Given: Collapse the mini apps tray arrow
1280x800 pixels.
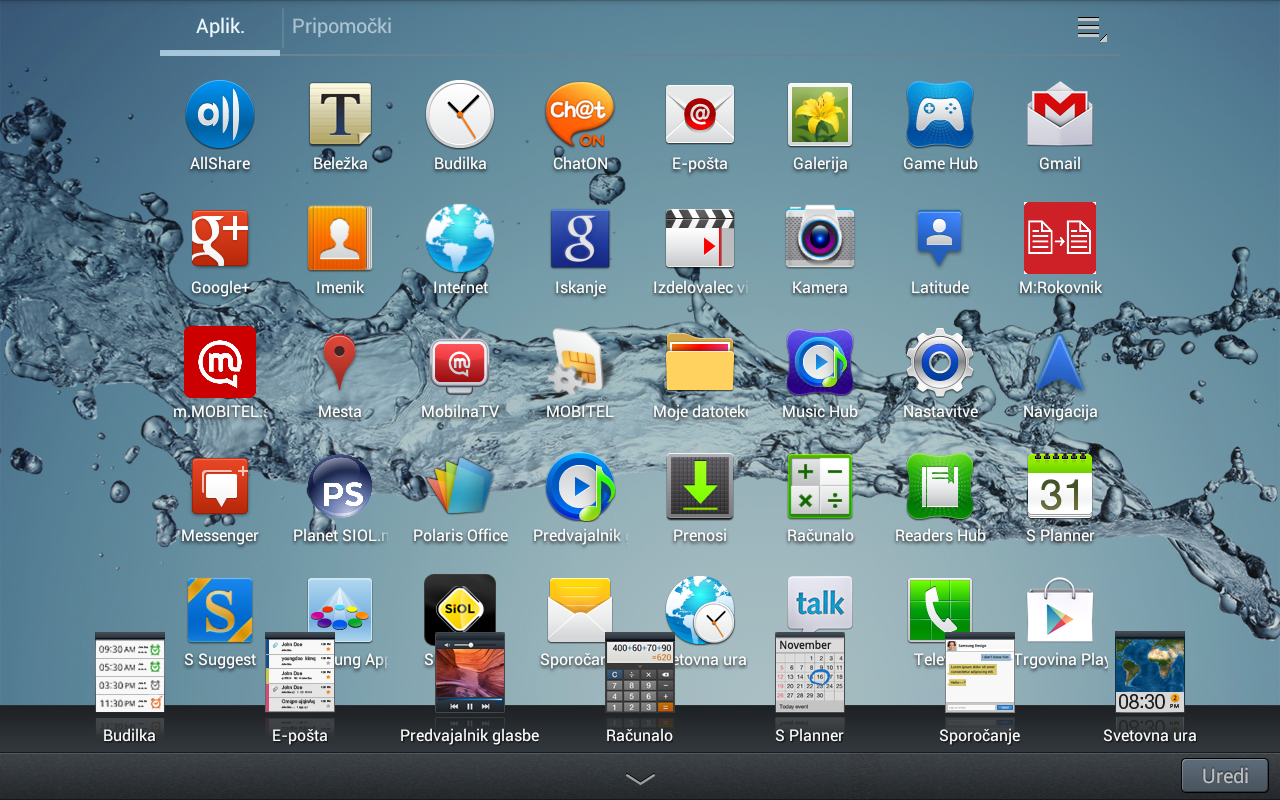Looking at the screenshot, I should point(640,779).
